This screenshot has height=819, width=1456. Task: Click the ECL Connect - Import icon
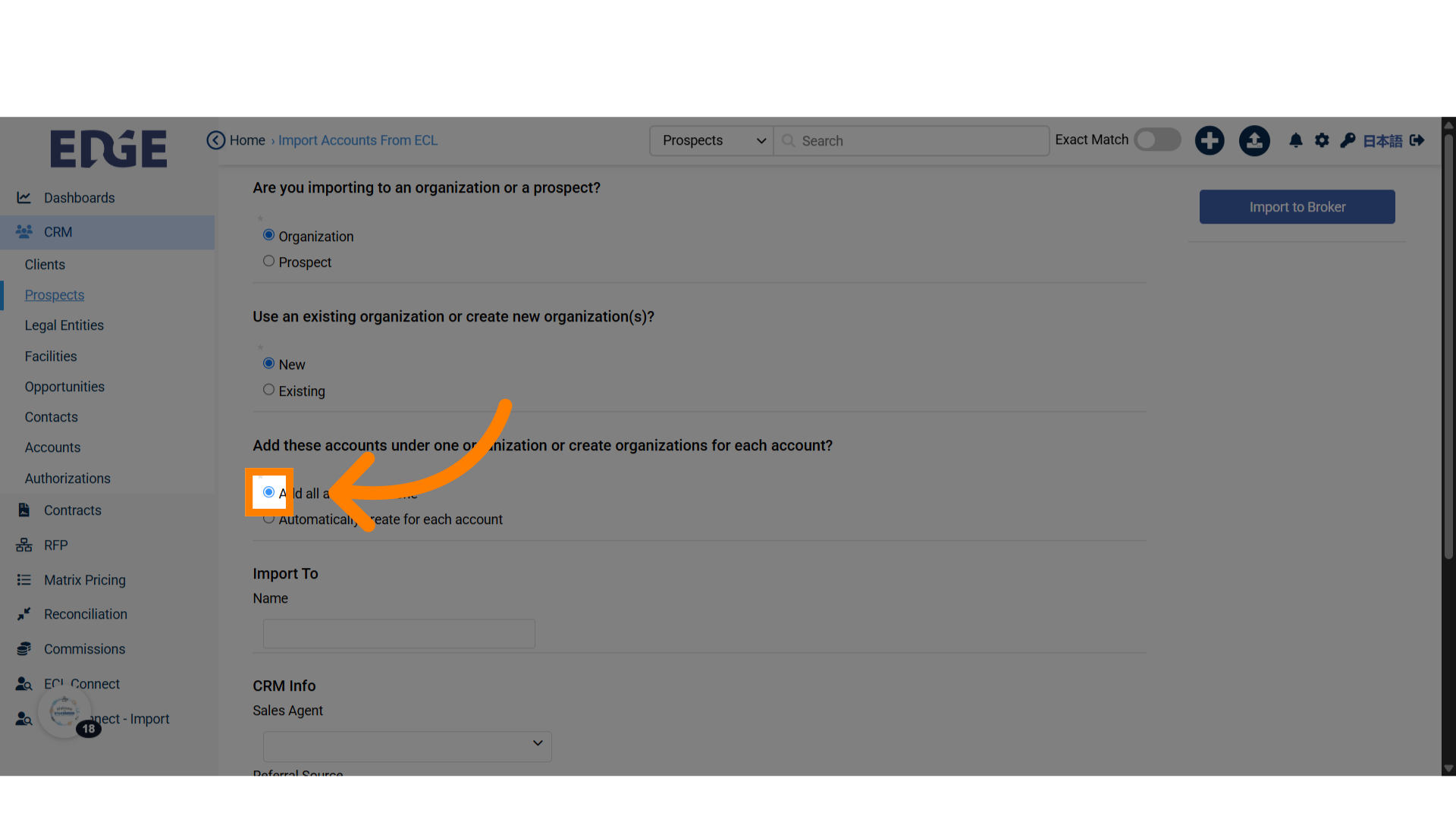pyautogui.click(x=24, y=718)
